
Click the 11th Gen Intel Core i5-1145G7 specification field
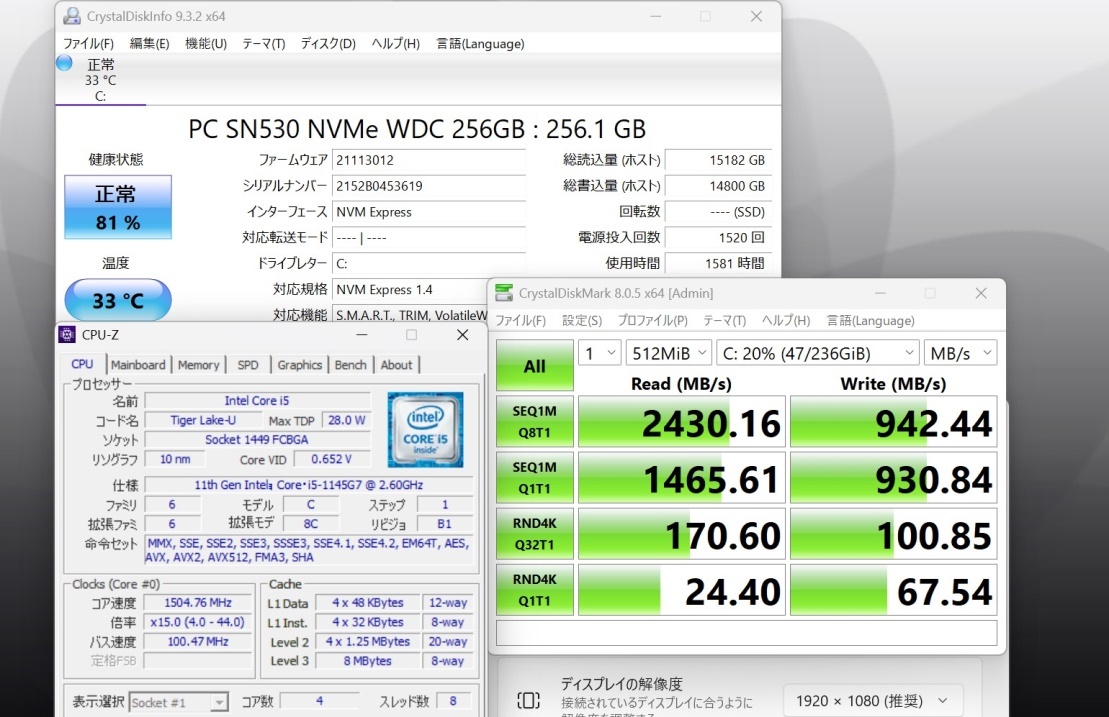308,485
